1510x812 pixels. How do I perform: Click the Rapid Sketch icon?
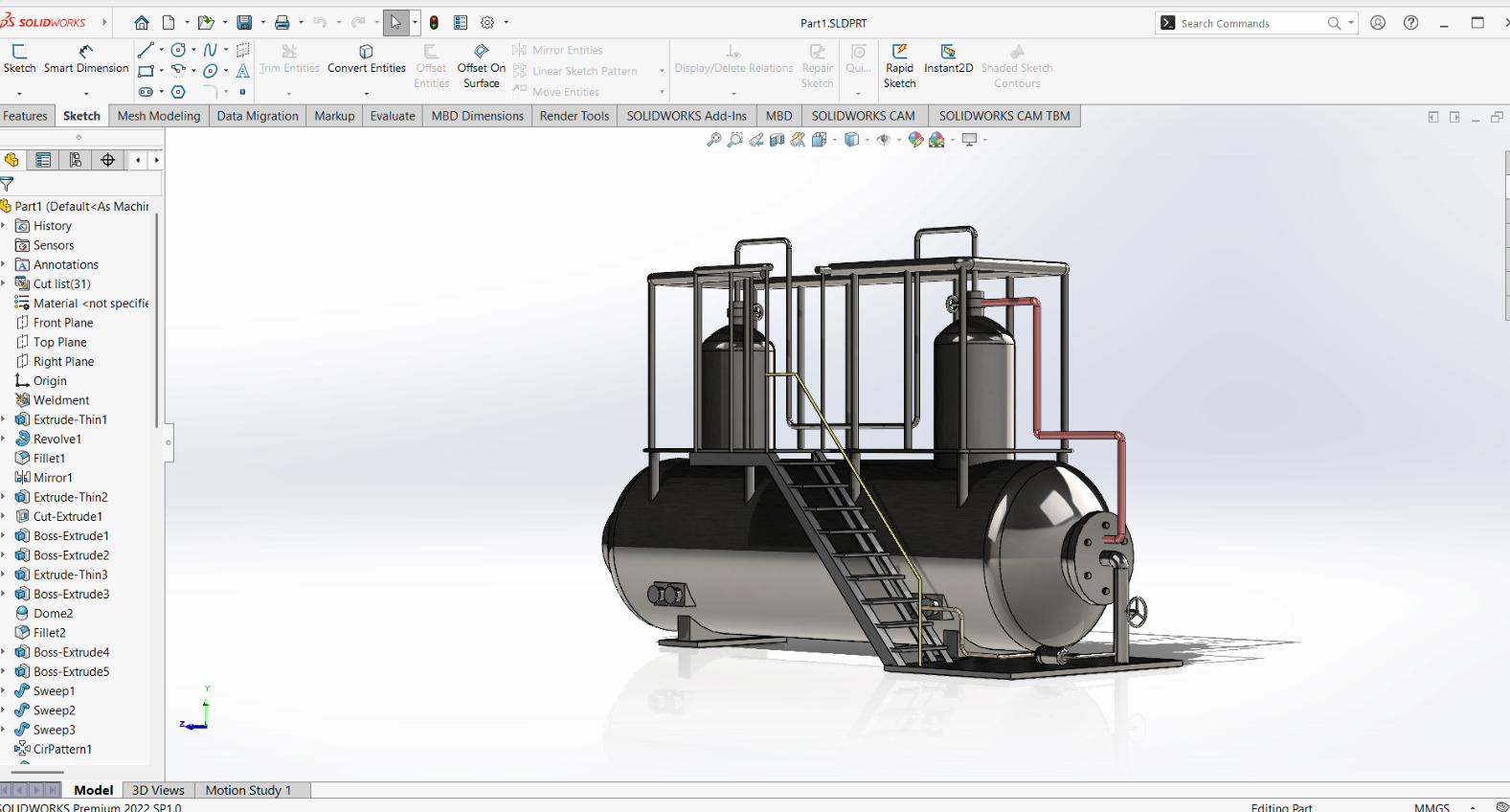point(899,52)
